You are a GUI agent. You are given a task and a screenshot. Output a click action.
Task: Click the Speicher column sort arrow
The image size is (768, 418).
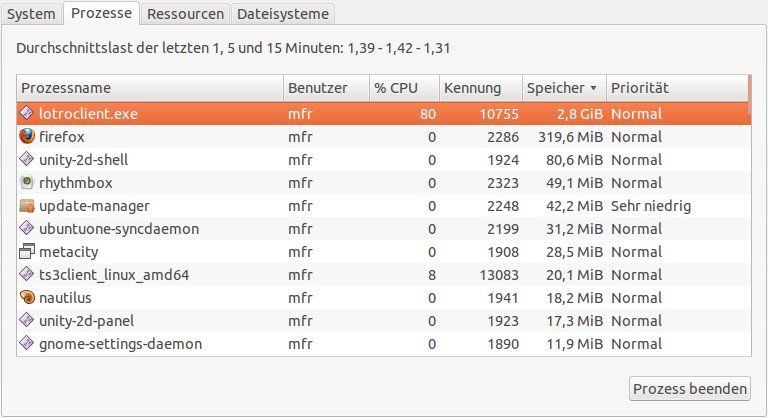[593, 88]
